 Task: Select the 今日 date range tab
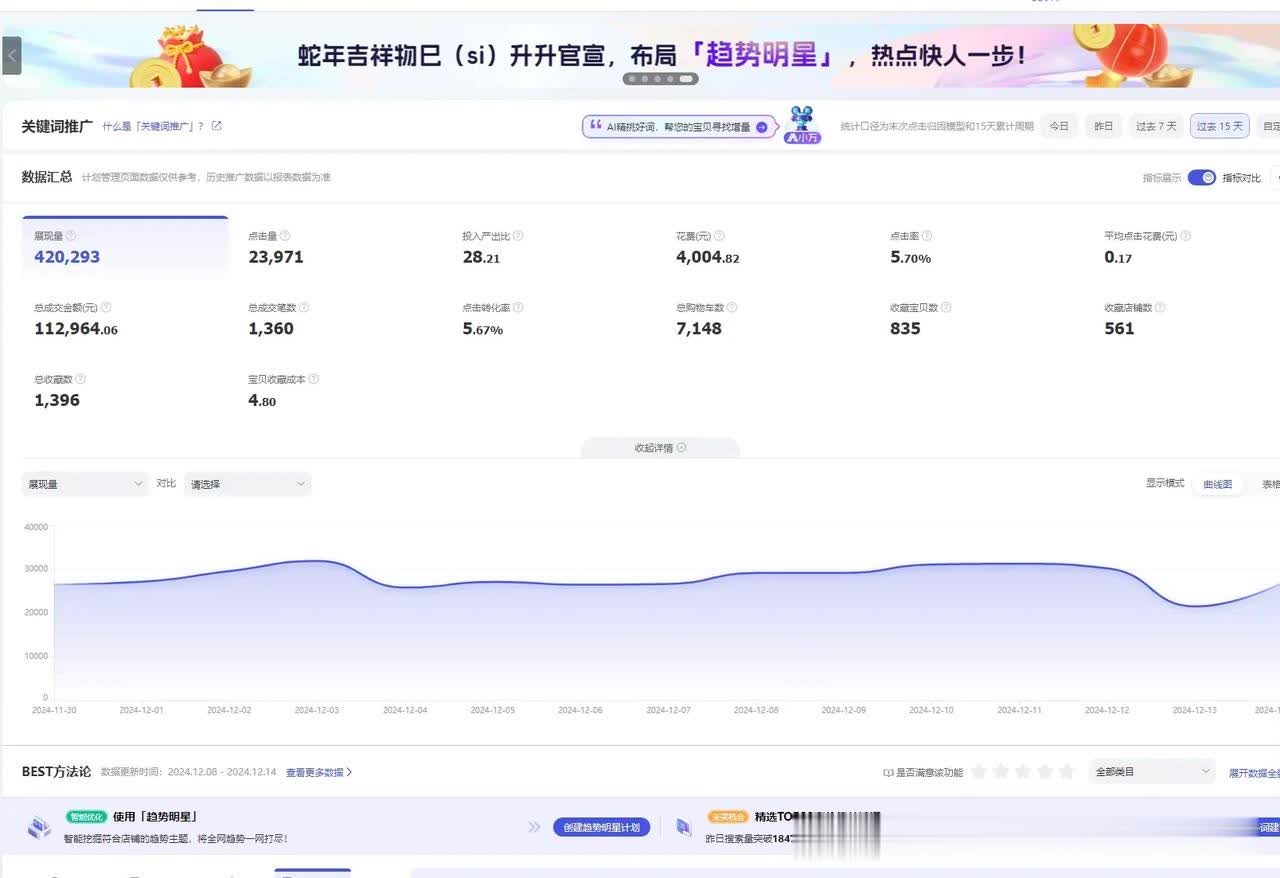[1059, 126]
